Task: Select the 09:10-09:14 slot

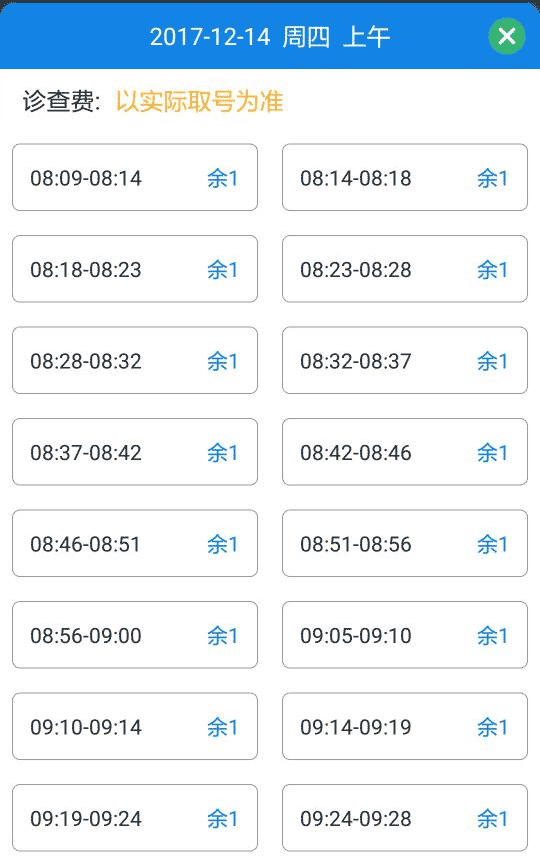Action: (135, 726)
